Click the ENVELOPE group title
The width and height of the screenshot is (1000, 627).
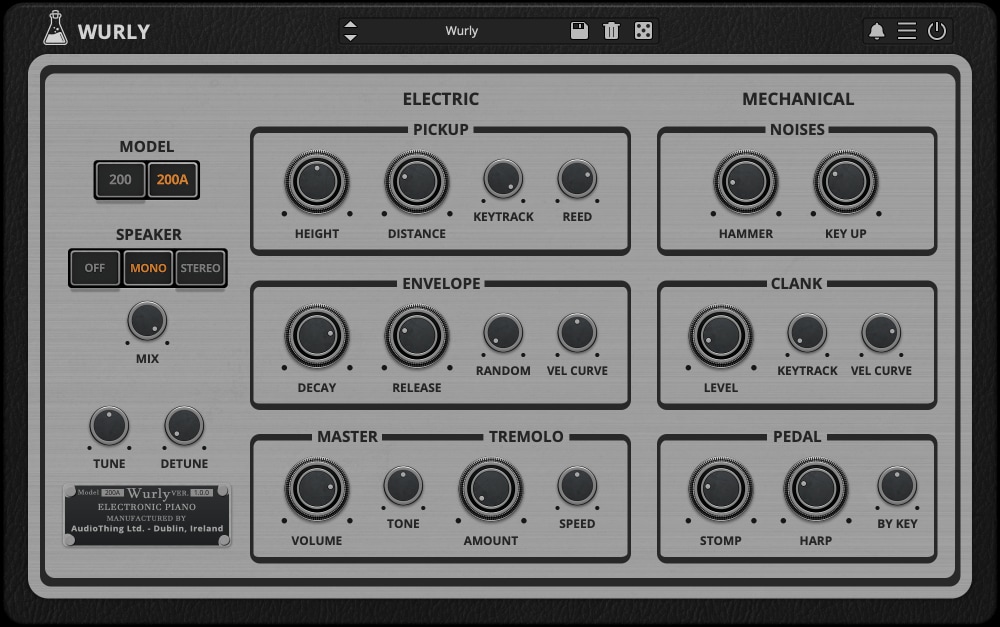(441, 283)
